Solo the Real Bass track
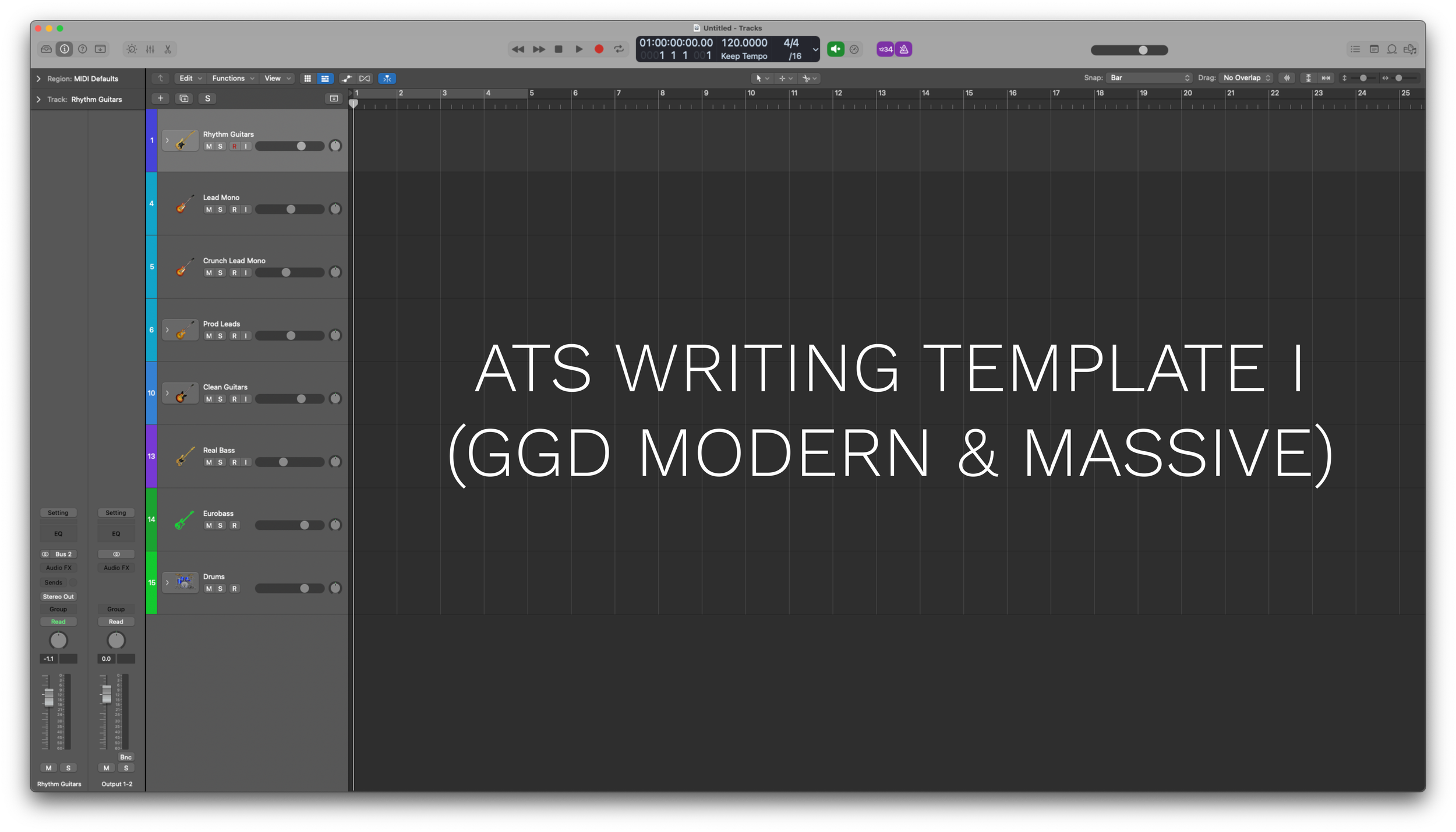 [220, 462]
